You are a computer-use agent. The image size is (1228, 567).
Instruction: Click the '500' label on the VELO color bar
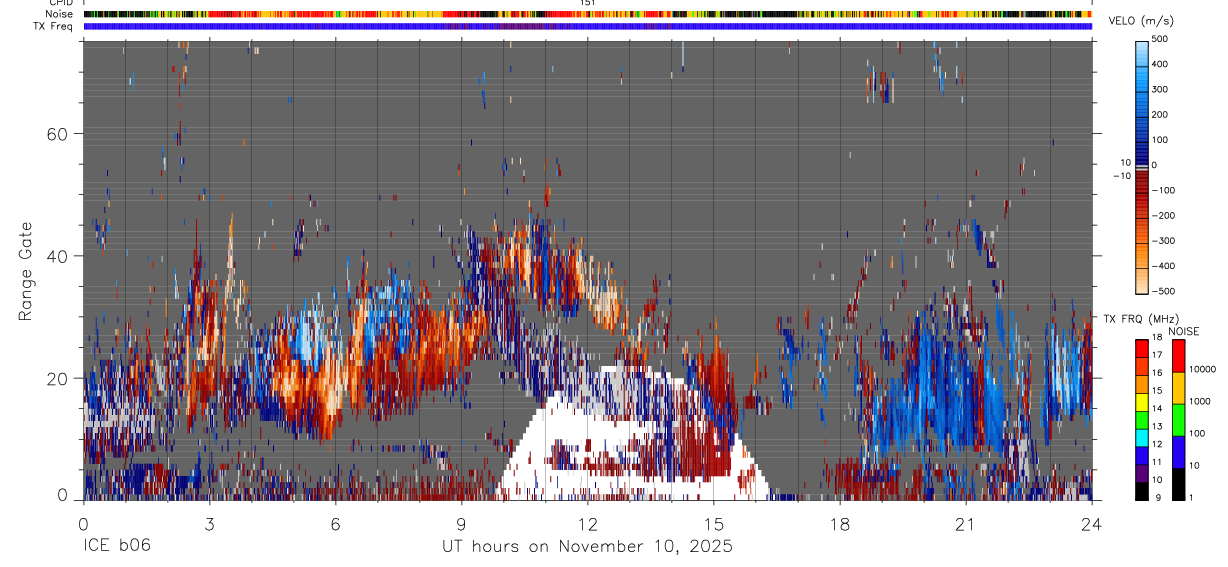[x=1161, y=38]
